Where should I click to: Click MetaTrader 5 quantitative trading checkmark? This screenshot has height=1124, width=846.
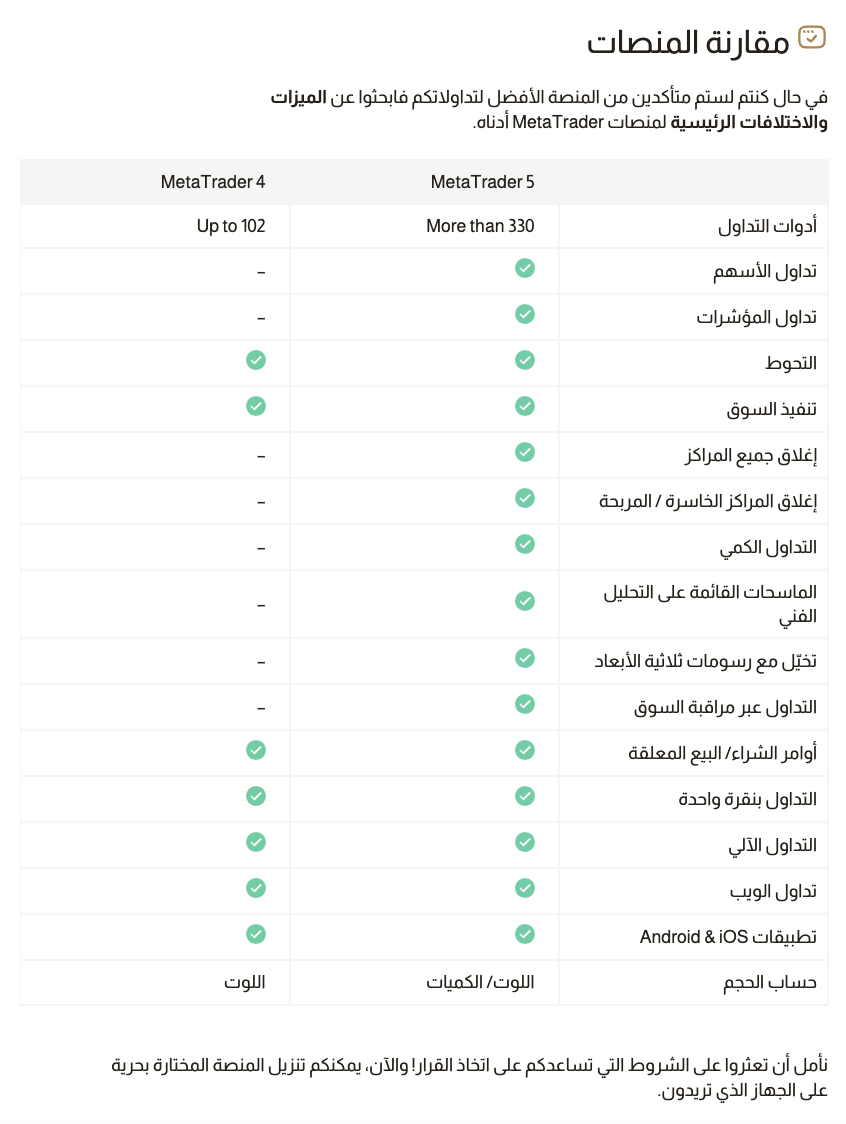[525, 544]
